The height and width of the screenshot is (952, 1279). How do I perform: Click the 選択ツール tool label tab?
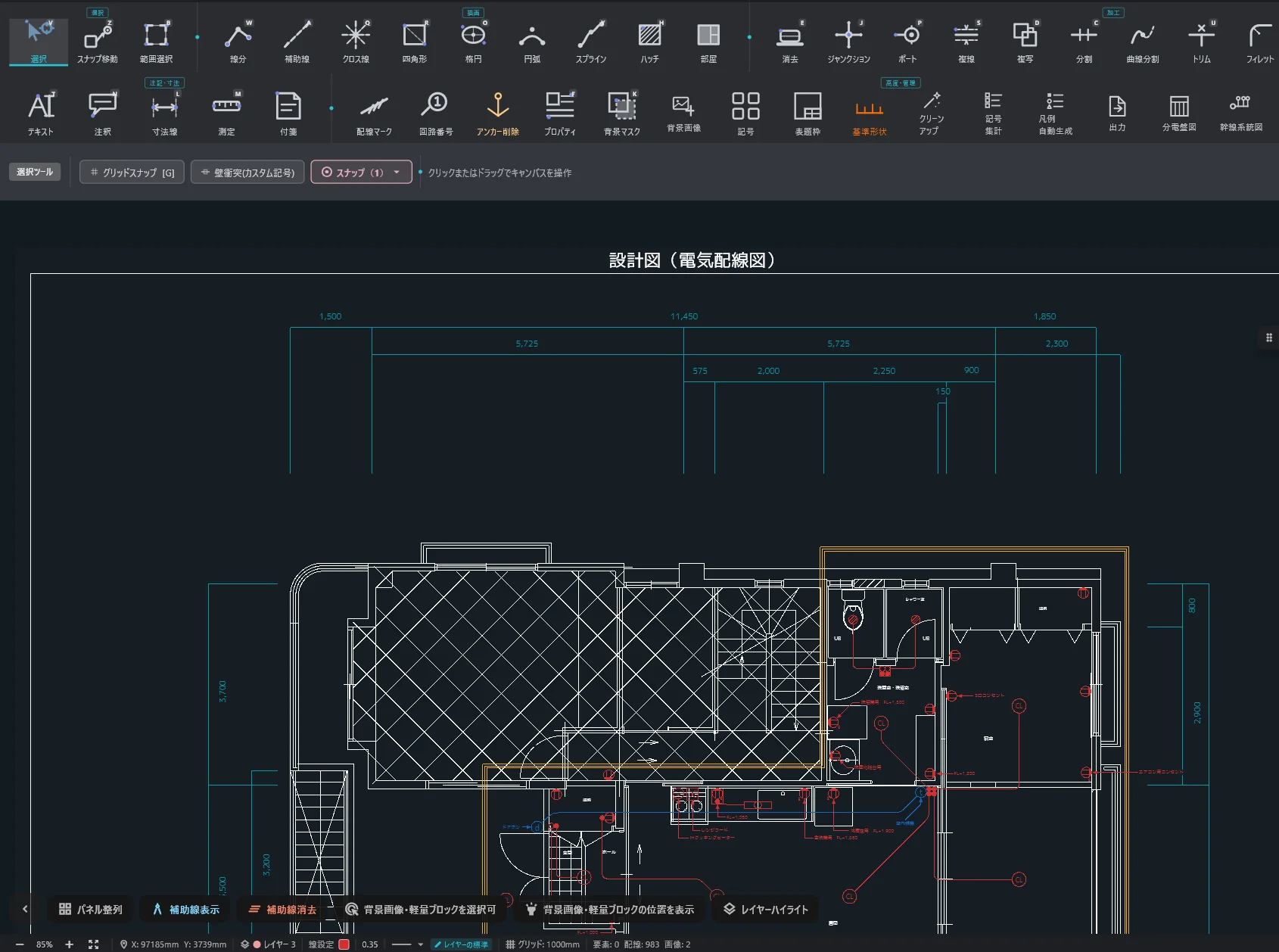point(35,172)
